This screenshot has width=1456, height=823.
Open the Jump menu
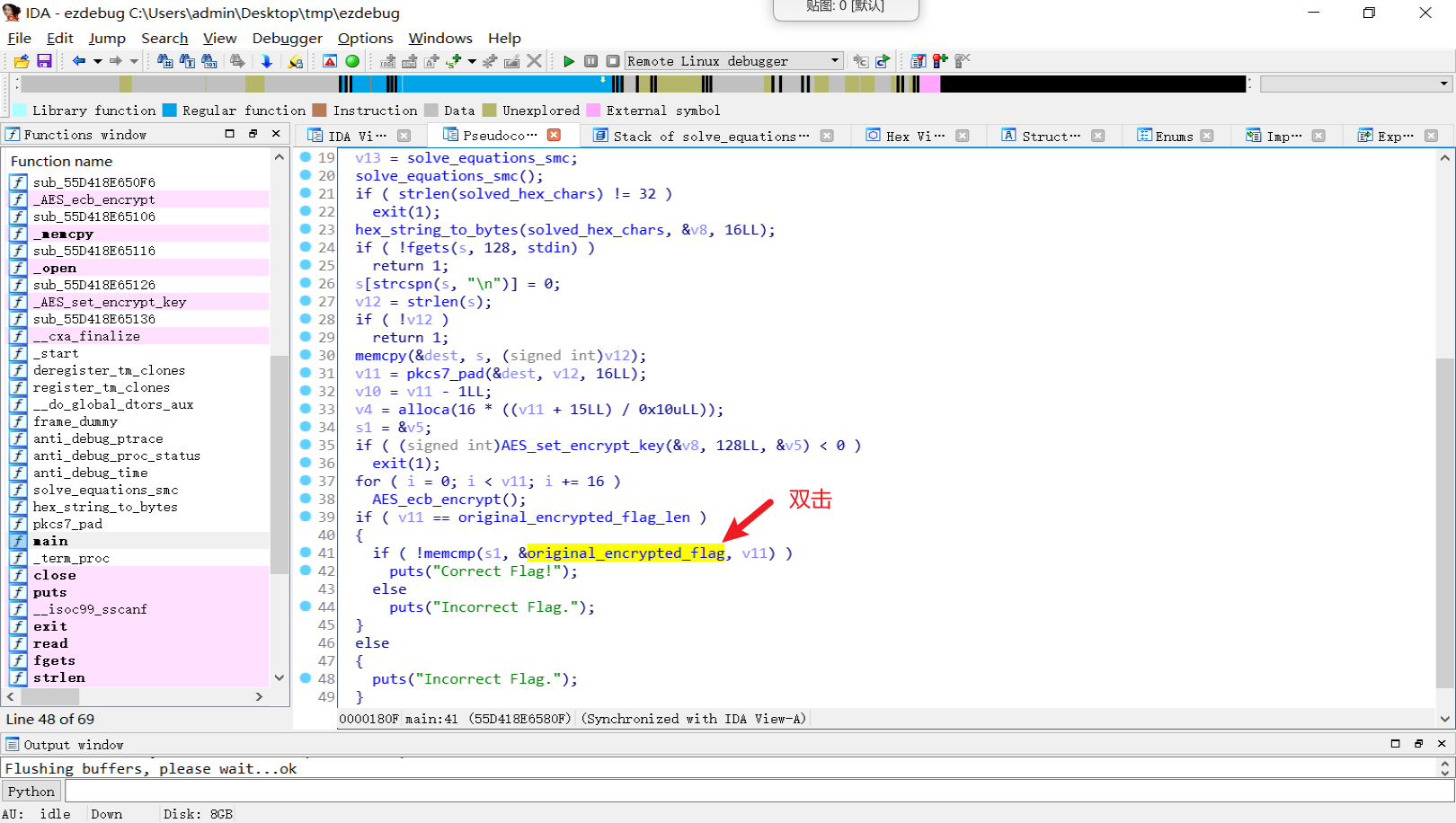click(107, 38)
